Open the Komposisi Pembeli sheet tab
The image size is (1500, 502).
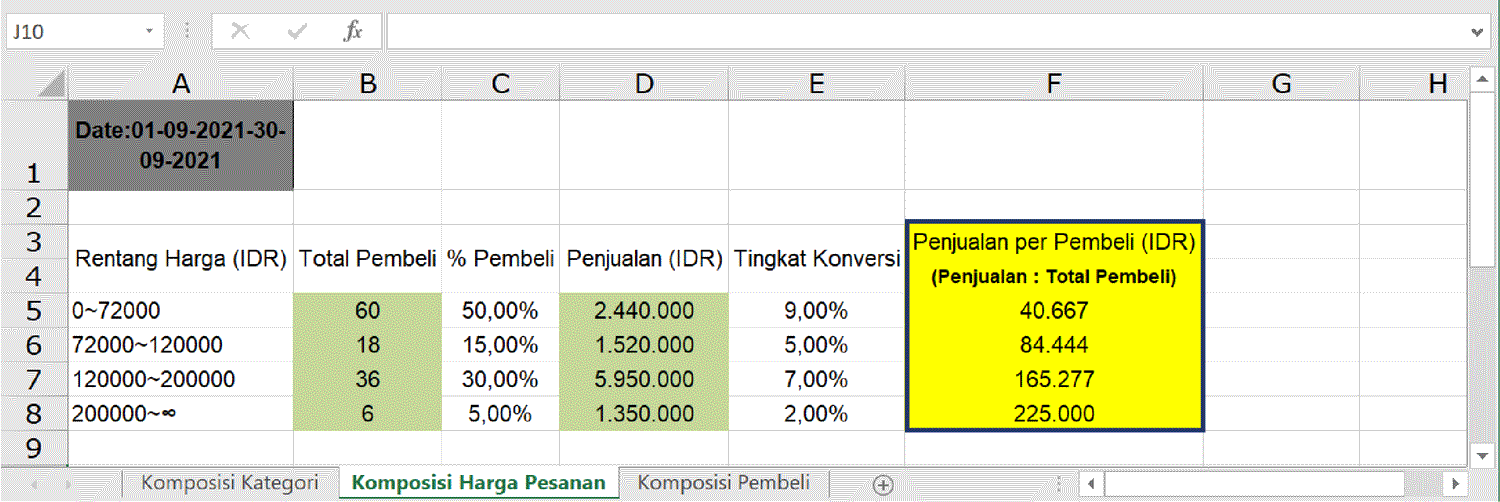pyautogui.click(x=723, y=483)
